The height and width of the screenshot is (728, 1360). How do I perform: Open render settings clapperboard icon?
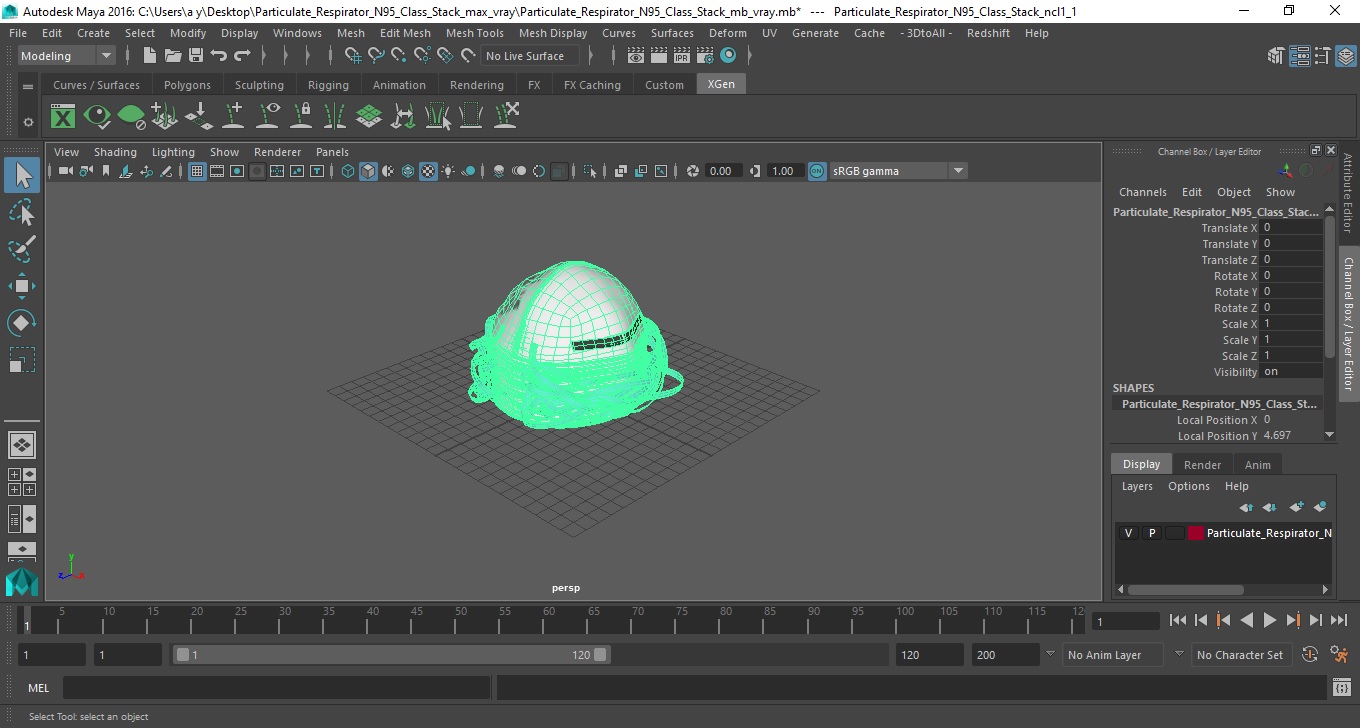coord(705,56)
